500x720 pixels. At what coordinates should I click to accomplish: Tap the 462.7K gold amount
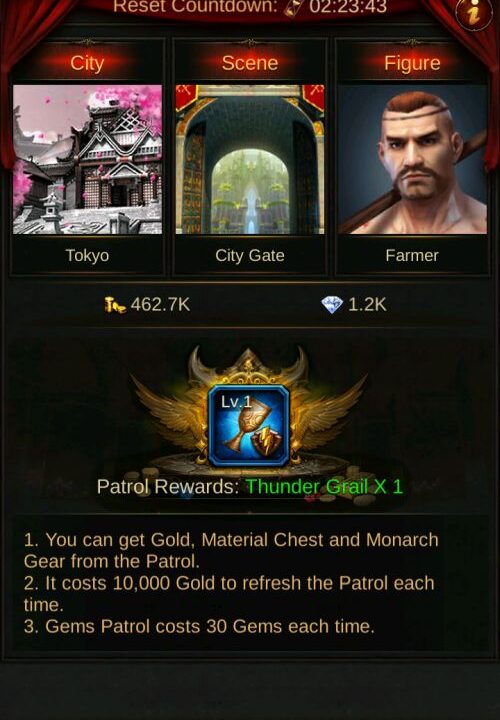pyautogui.click(x=160, y=304)
